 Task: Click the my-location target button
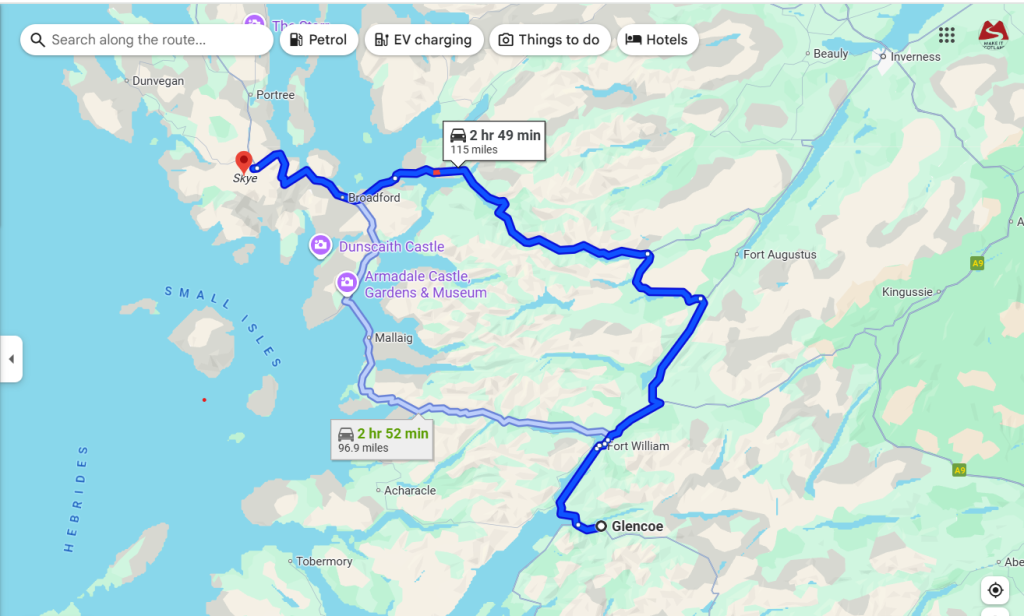click(x=995, y=590)
